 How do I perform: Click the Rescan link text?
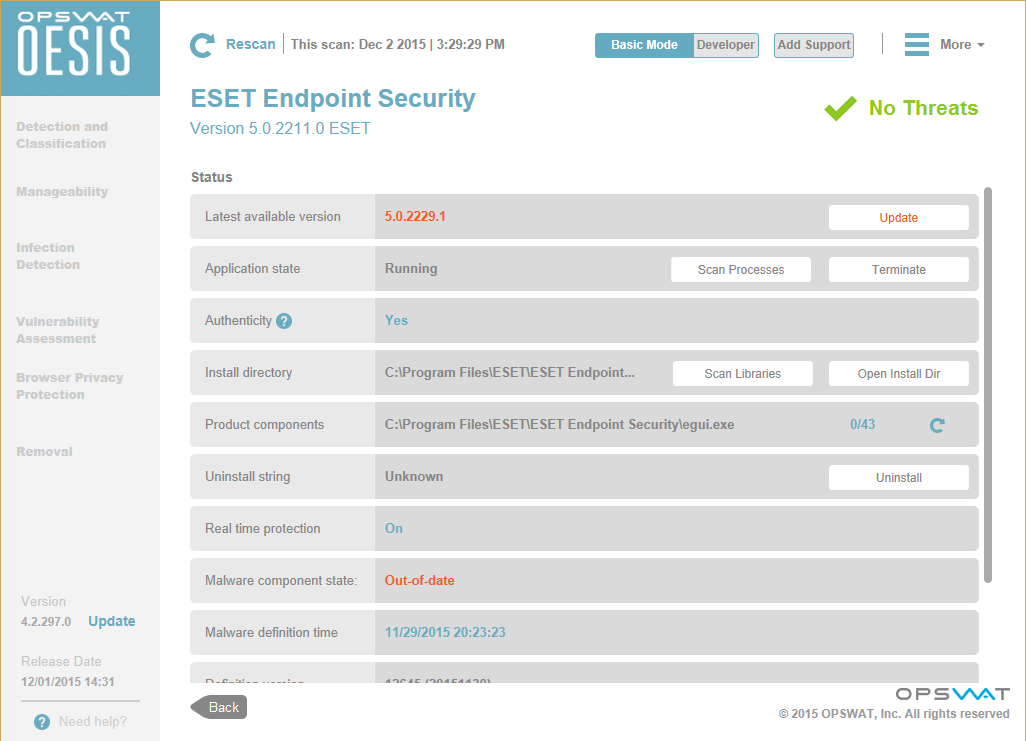pyautogui.click(x=251, y=45)
